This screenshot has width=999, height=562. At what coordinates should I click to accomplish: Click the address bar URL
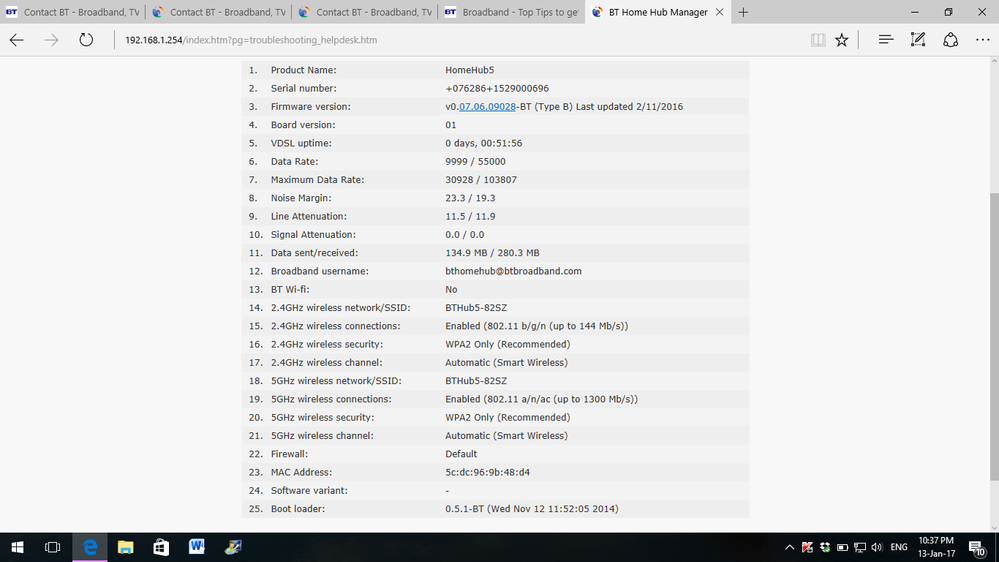251,40
